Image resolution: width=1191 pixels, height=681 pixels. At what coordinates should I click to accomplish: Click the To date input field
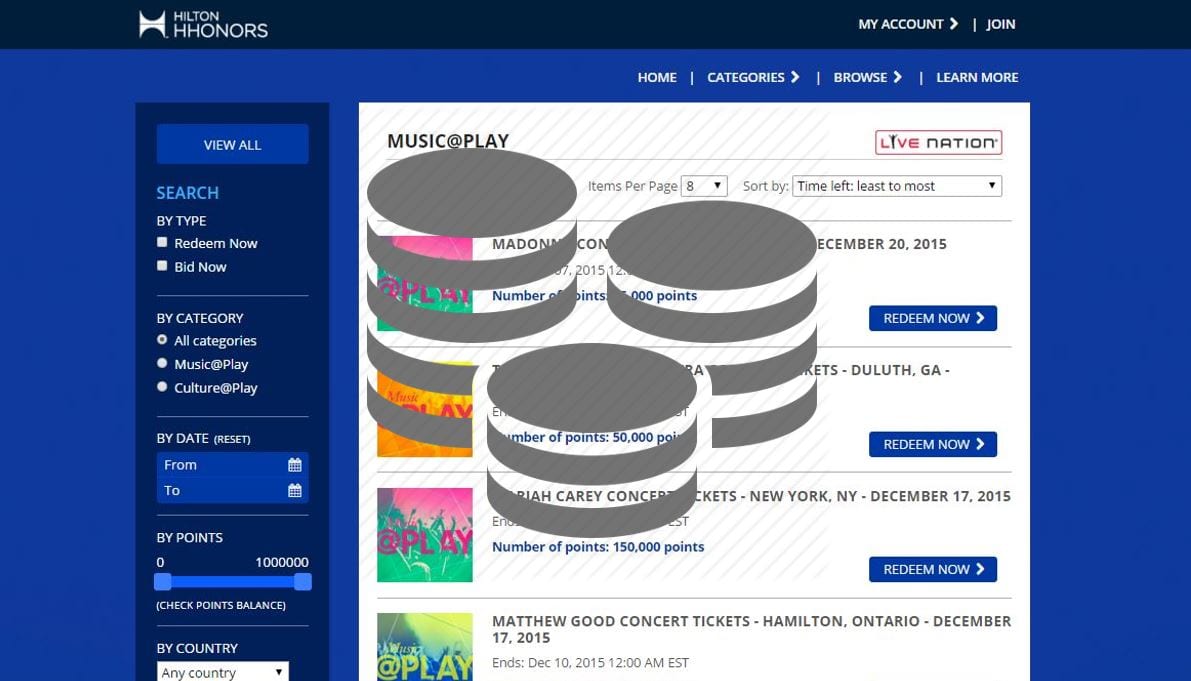(x=232, y=490)
